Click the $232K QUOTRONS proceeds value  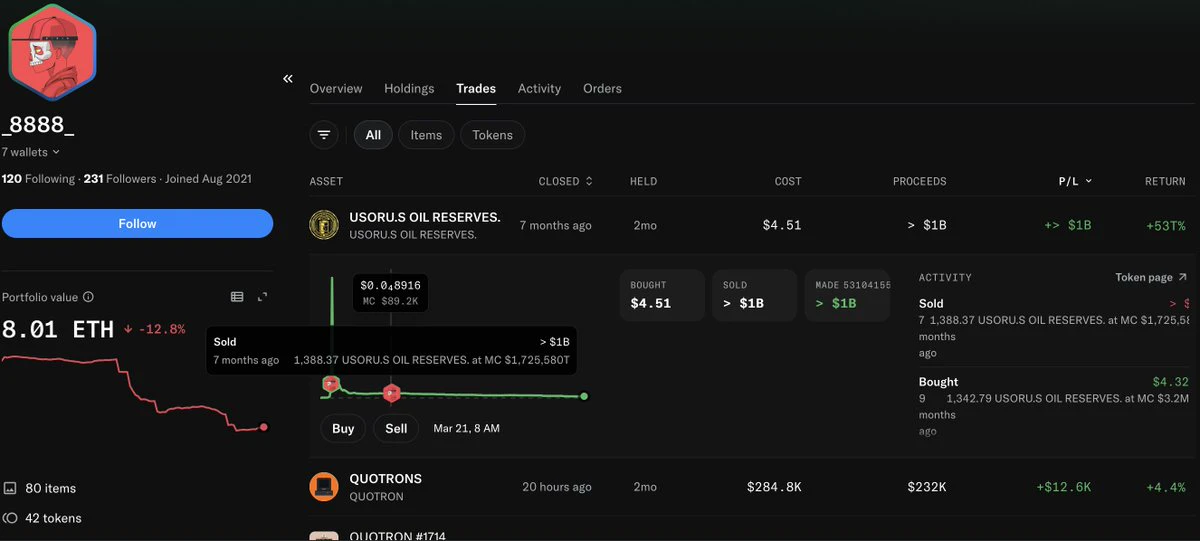point(927,487)
